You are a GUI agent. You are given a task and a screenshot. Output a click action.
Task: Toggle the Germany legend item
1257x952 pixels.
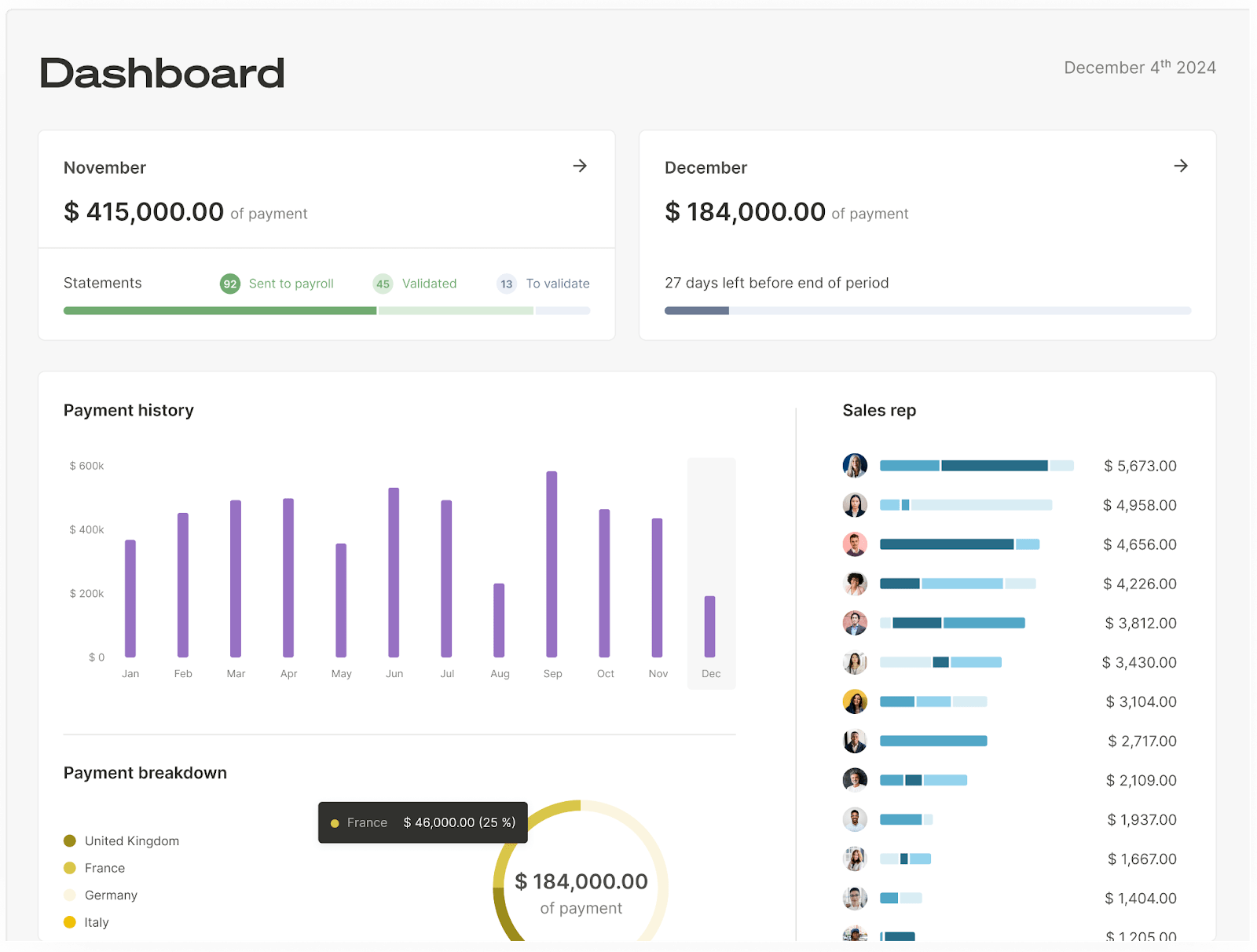(x=110, y=895)
